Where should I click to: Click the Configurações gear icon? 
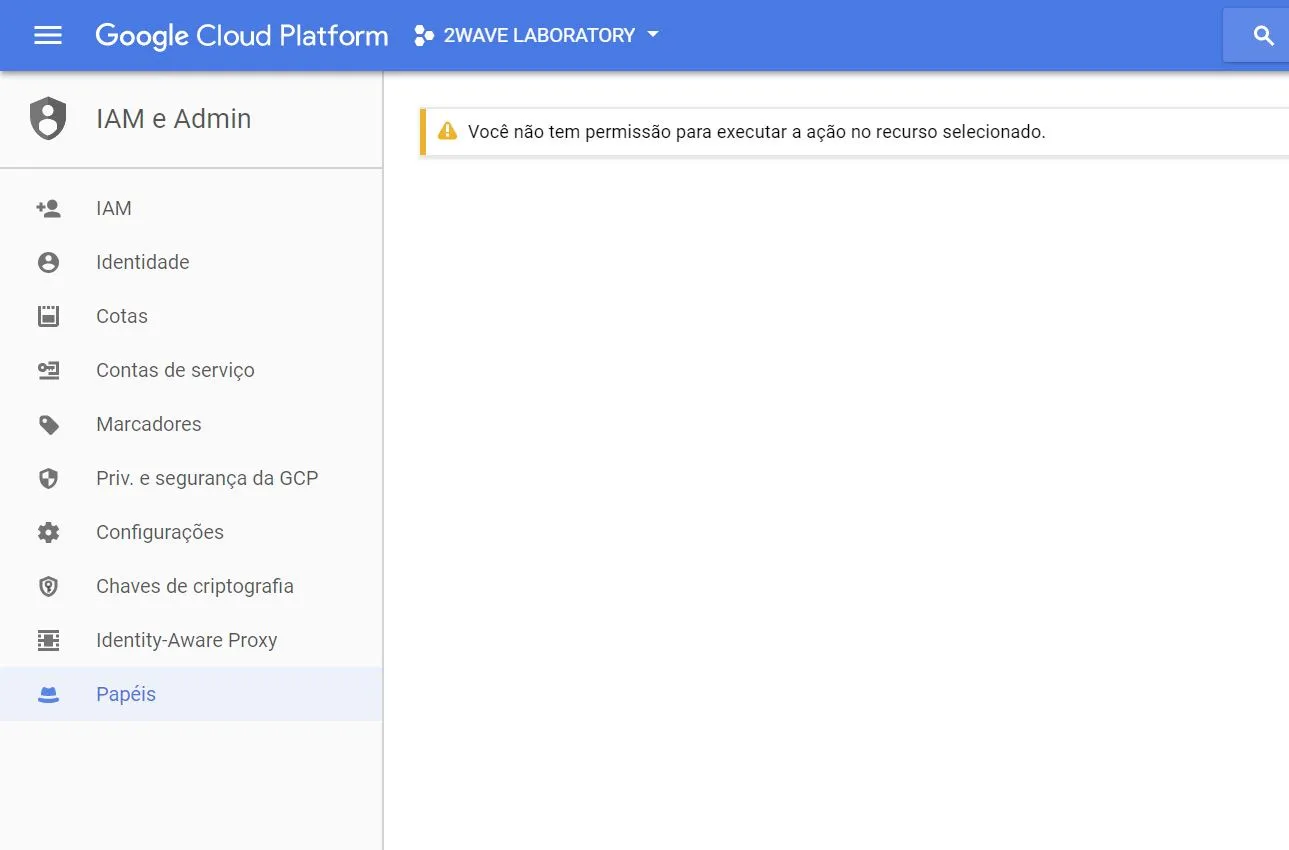tap(48, 532)
